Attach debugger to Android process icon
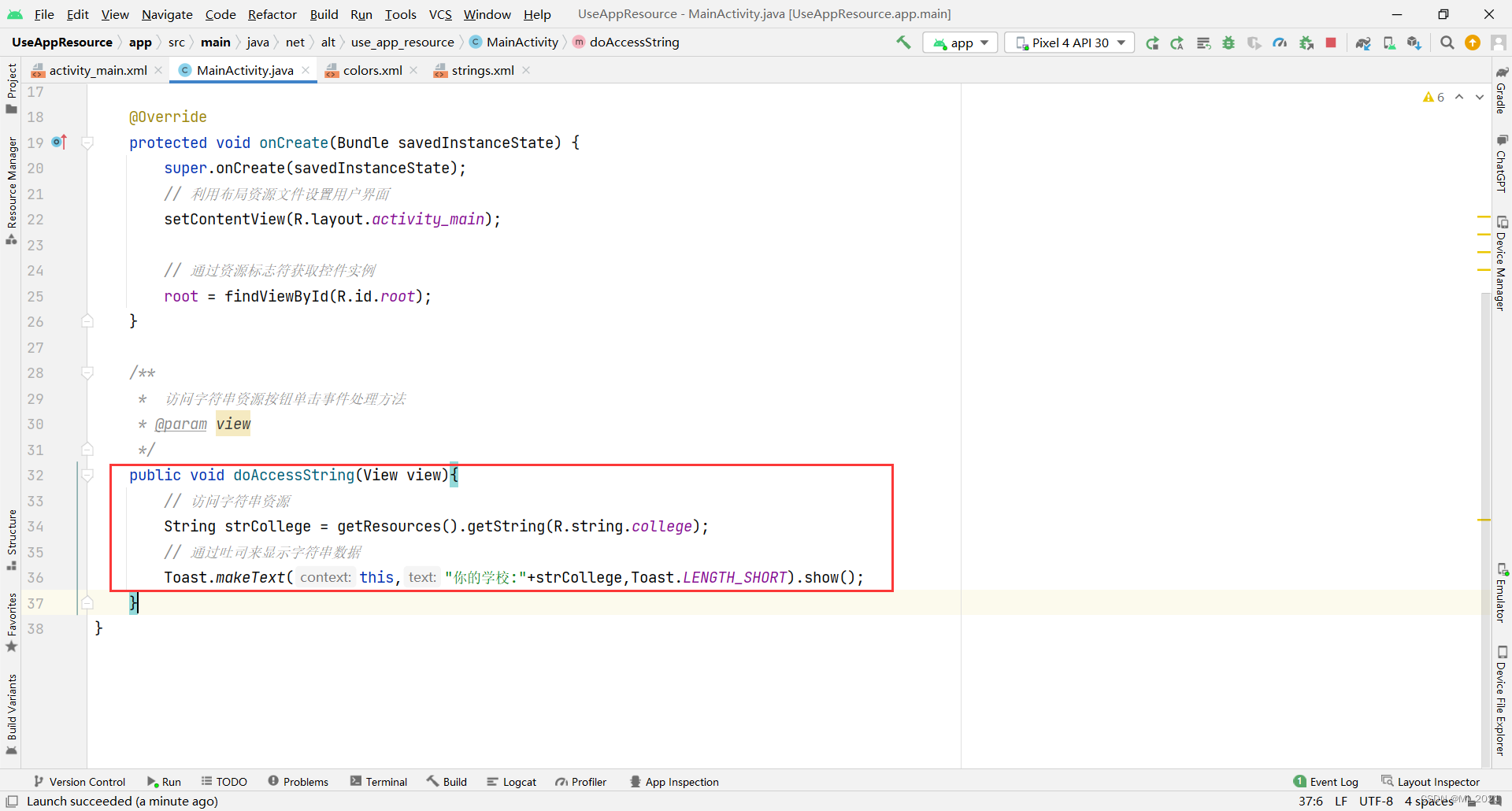 [1306, 43]
